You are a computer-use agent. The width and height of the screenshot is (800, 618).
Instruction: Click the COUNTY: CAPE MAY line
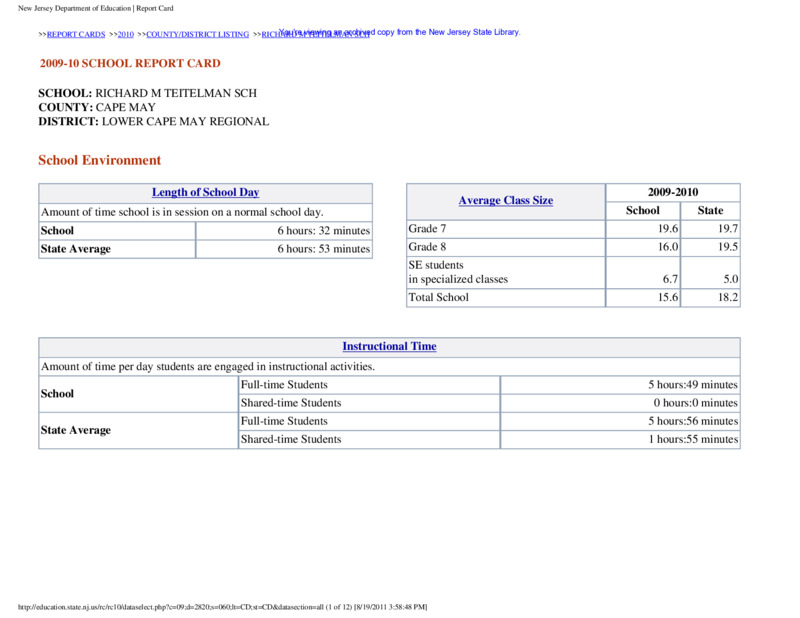click(97, 108)
